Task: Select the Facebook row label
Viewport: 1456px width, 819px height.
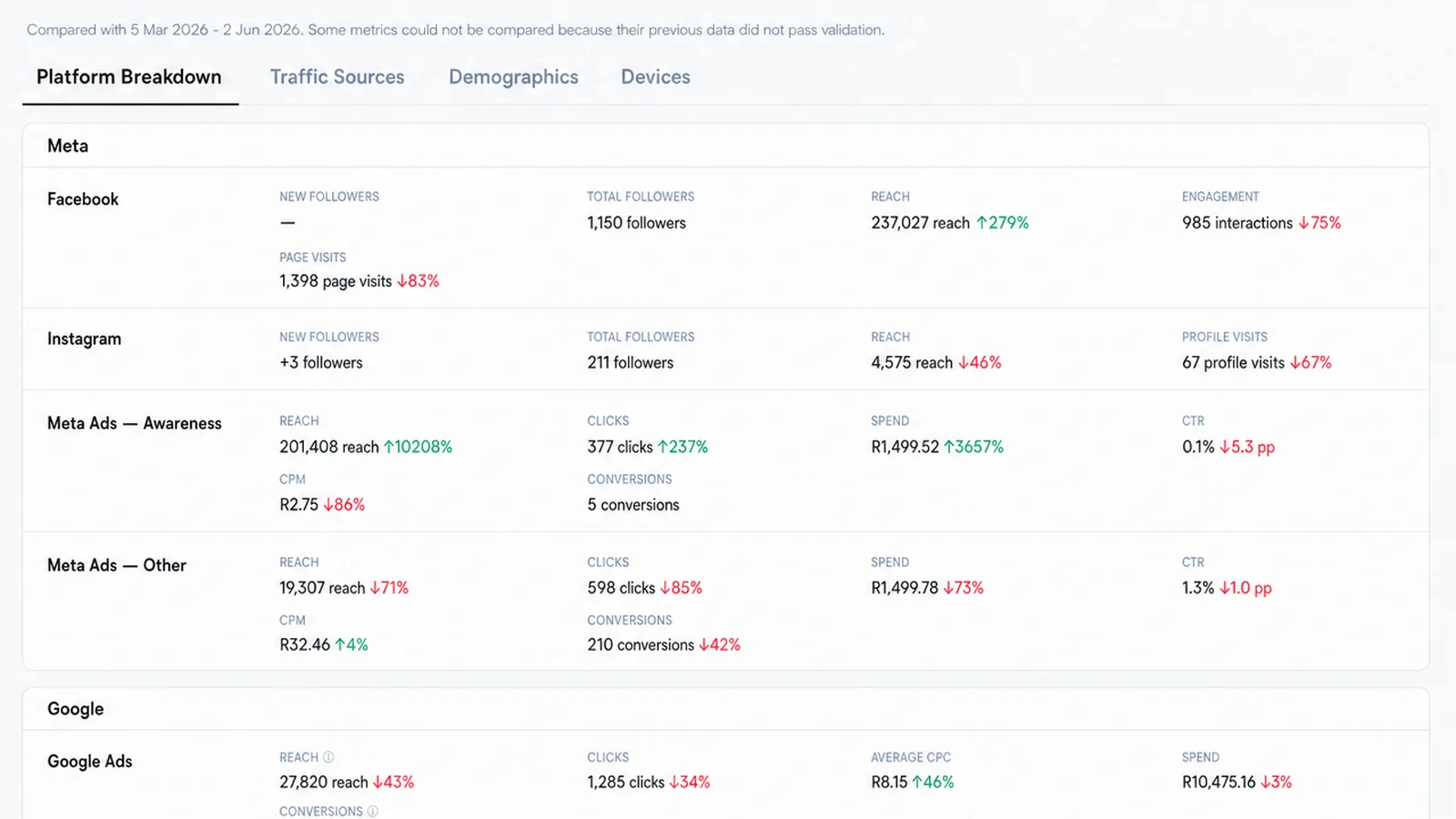Action: pyautogui.click(x=83, y=199)
